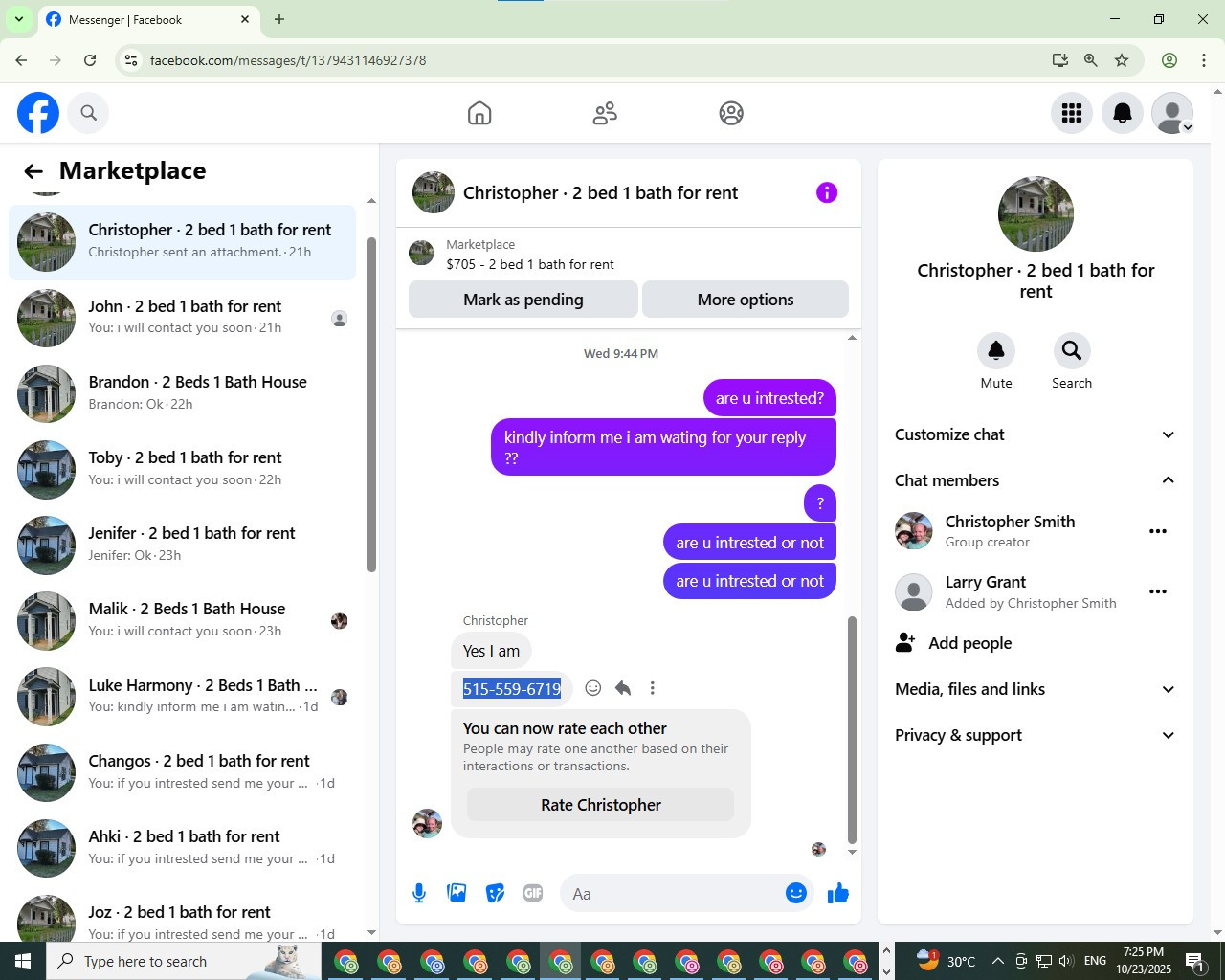Click the selected 515-559-6719 message
The width and height of the screenshot is (1225, 980).
[512, 689]
